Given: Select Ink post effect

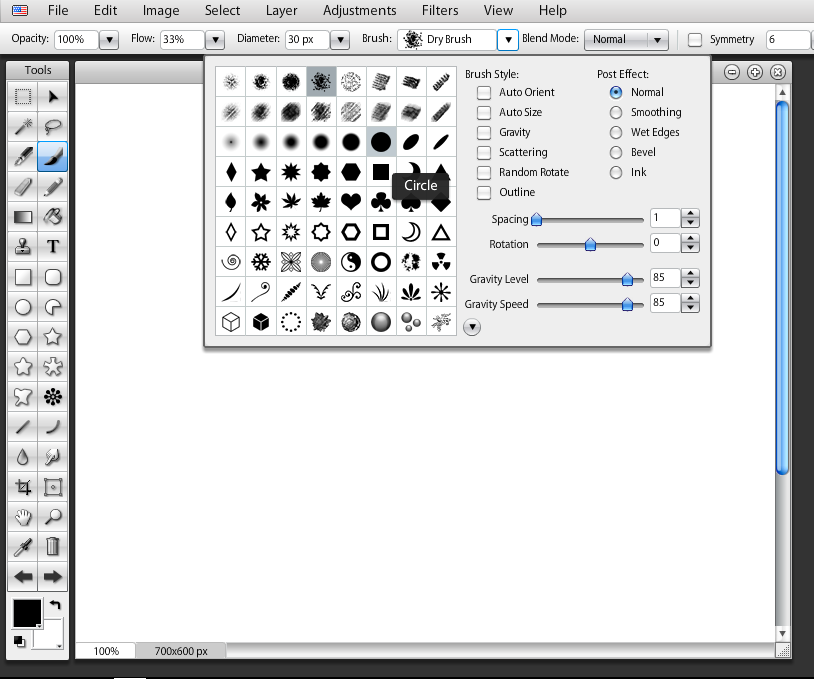Looking at the screenshot, I should (616, 172).
